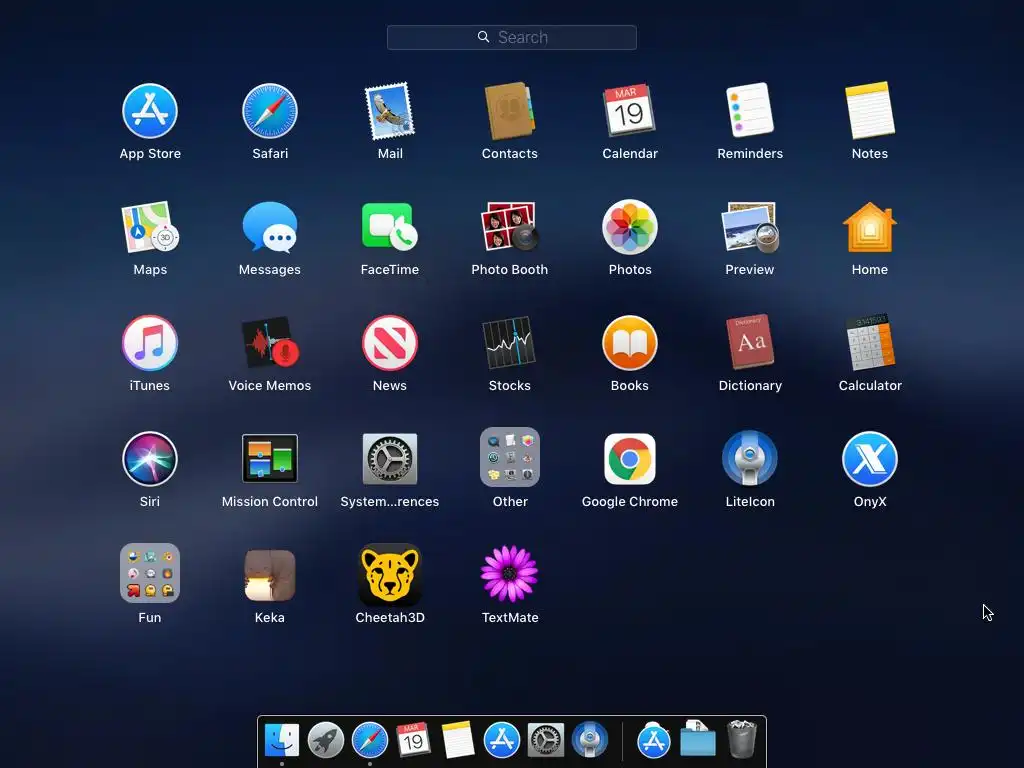Screen dimensions: 1024x768
Task: Open the Preview app
Action: click(x=750, y=227)
